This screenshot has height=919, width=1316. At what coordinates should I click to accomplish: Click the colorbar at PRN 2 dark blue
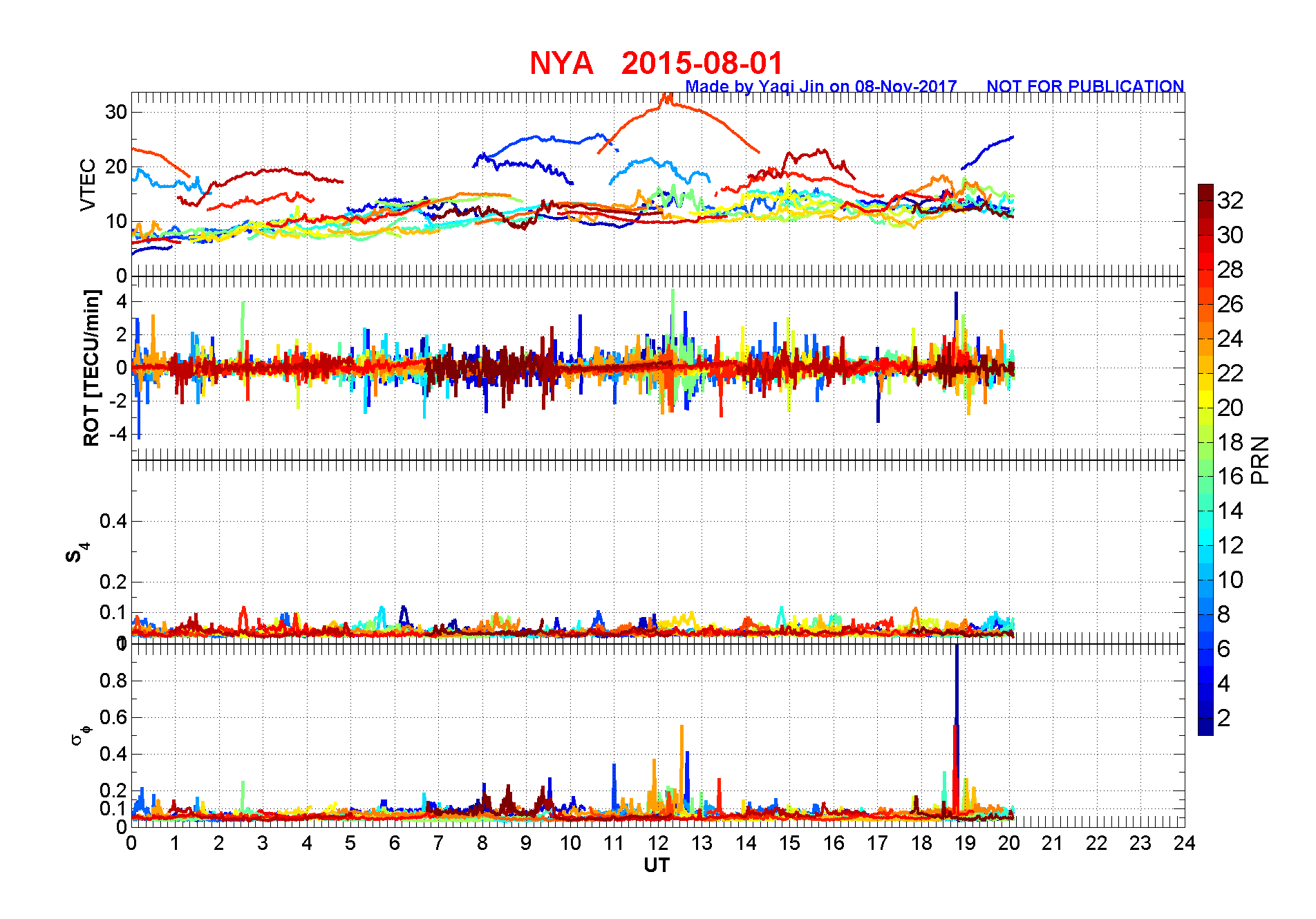click(1205, 718)
